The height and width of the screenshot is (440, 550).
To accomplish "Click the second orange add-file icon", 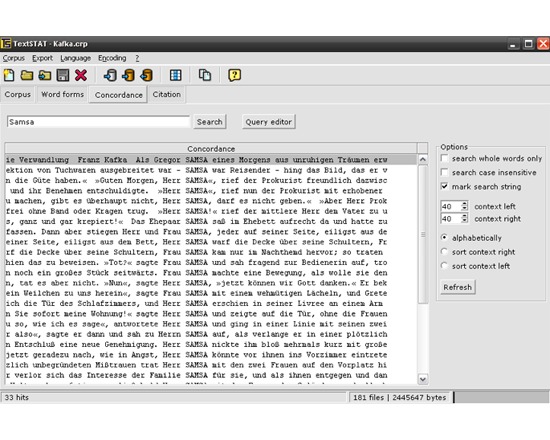I will (128, 75).
